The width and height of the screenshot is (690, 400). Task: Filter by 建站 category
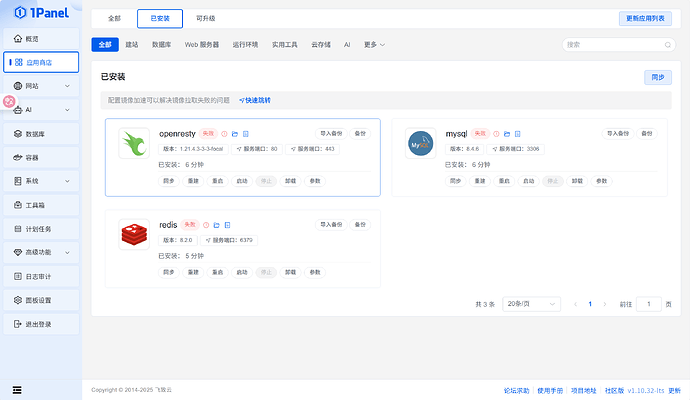(x=132, y=44)
